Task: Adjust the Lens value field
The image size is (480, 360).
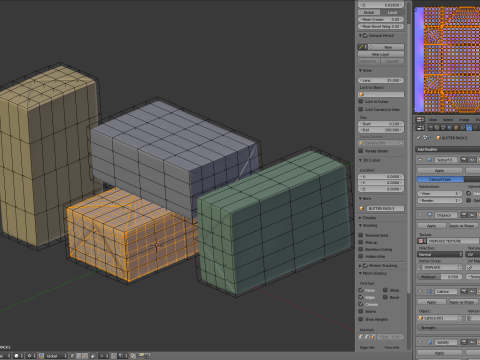Action: 381,80
